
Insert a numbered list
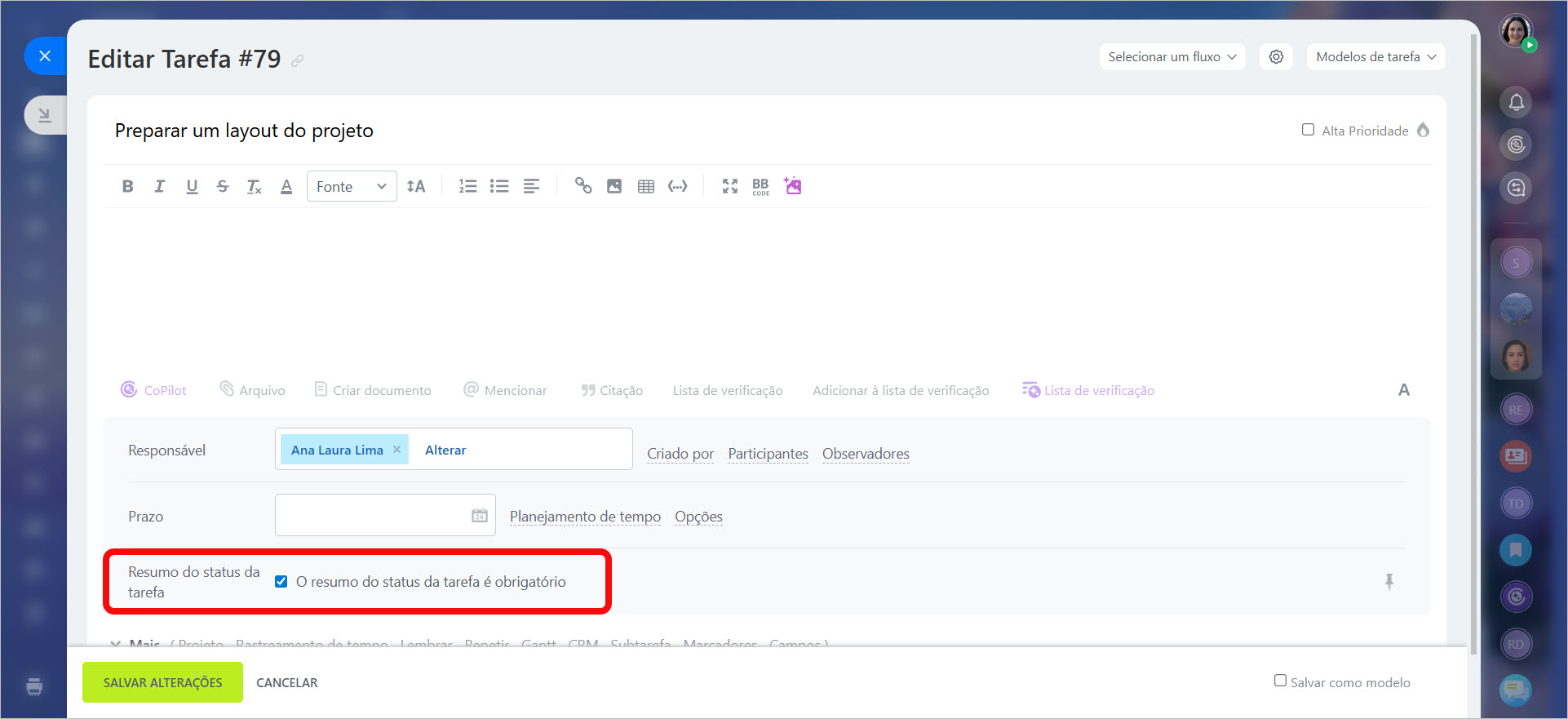pyautogui.click(x=467, y=186)
